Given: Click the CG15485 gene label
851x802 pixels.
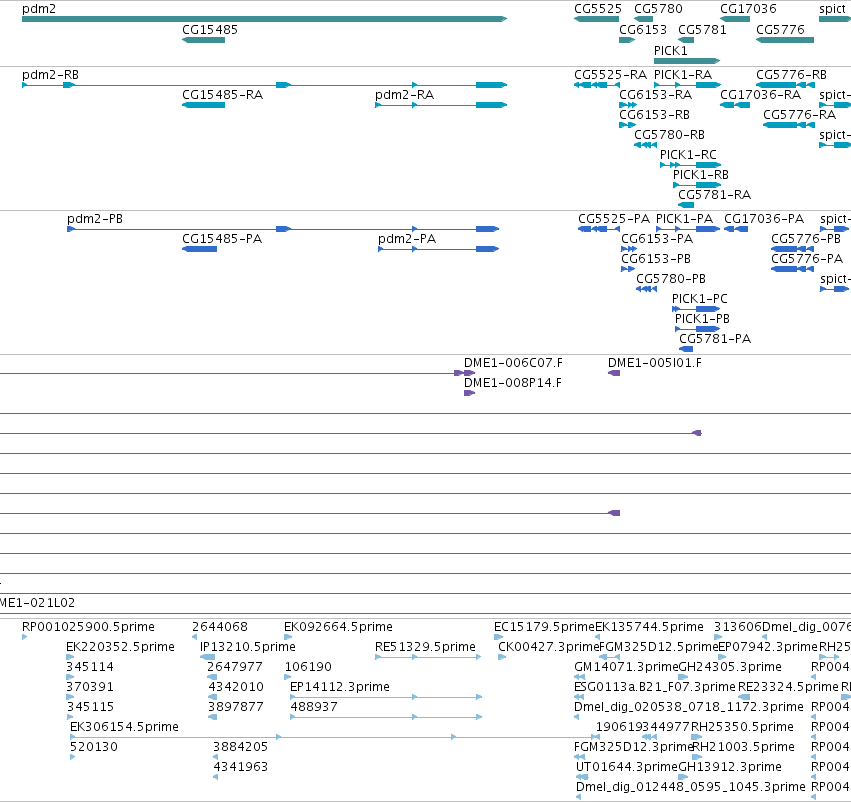Looking at the screenshot, I should tap(210, 30).
